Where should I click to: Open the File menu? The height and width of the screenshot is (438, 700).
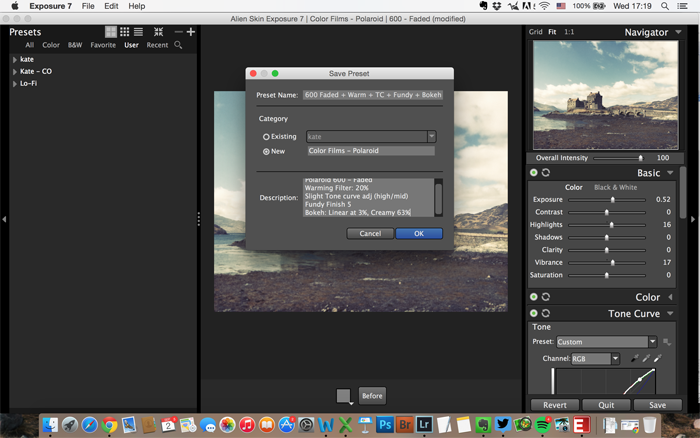(x=88, y=6)
